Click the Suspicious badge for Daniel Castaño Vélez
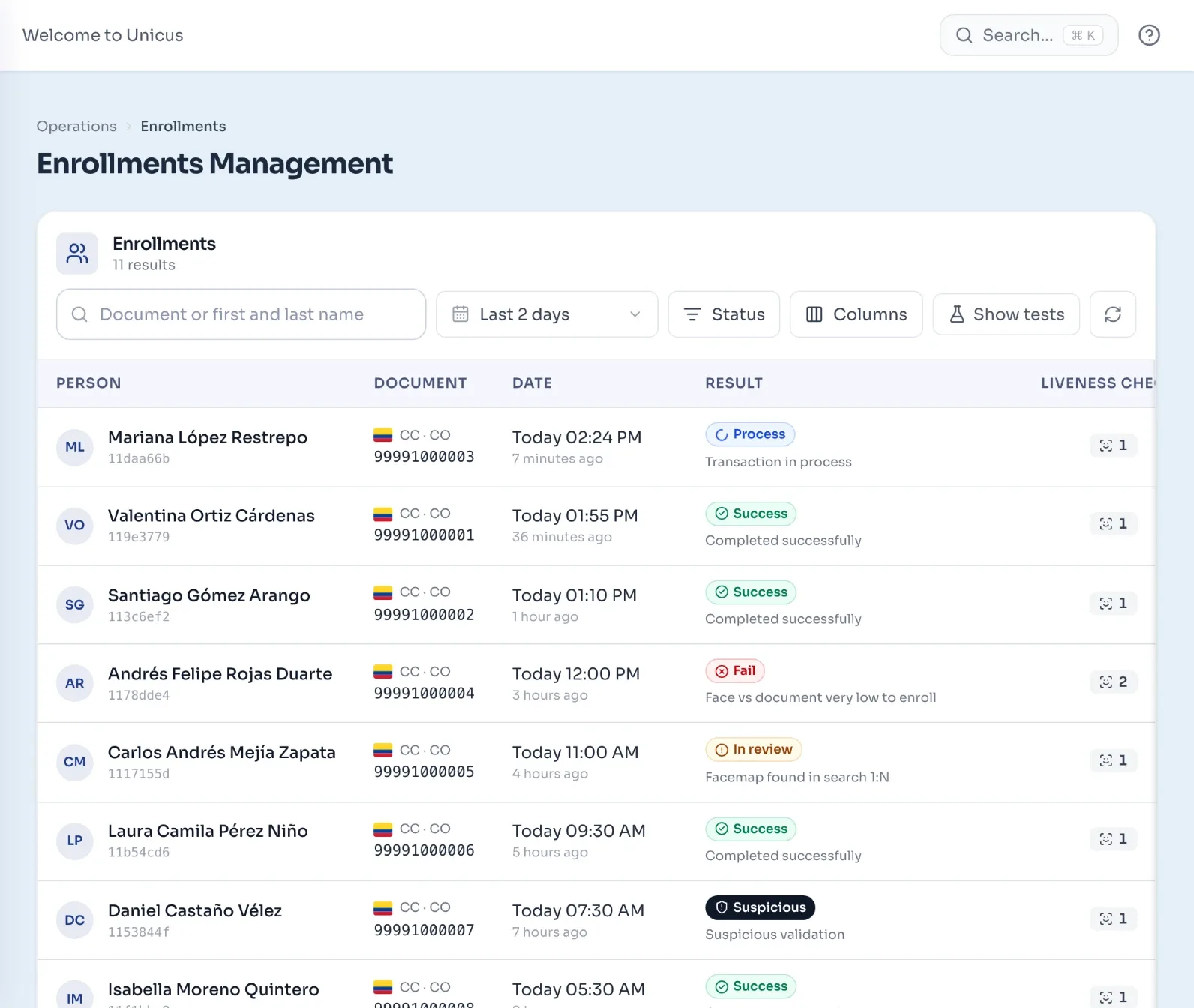Image resolution: width=1194 pixels, height=1008 pixels. pos(760,908)
